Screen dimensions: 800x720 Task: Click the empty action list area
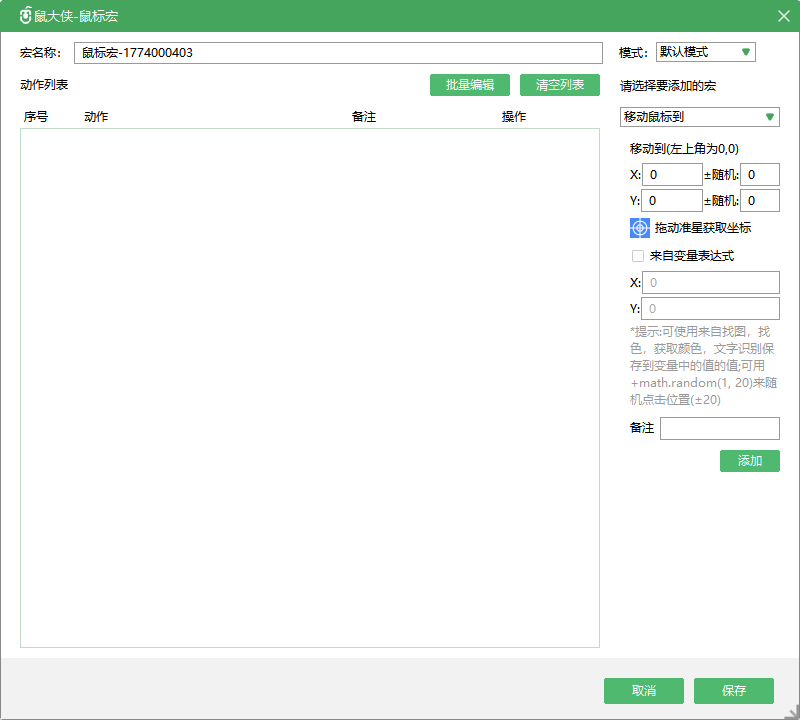coord(310,388)
